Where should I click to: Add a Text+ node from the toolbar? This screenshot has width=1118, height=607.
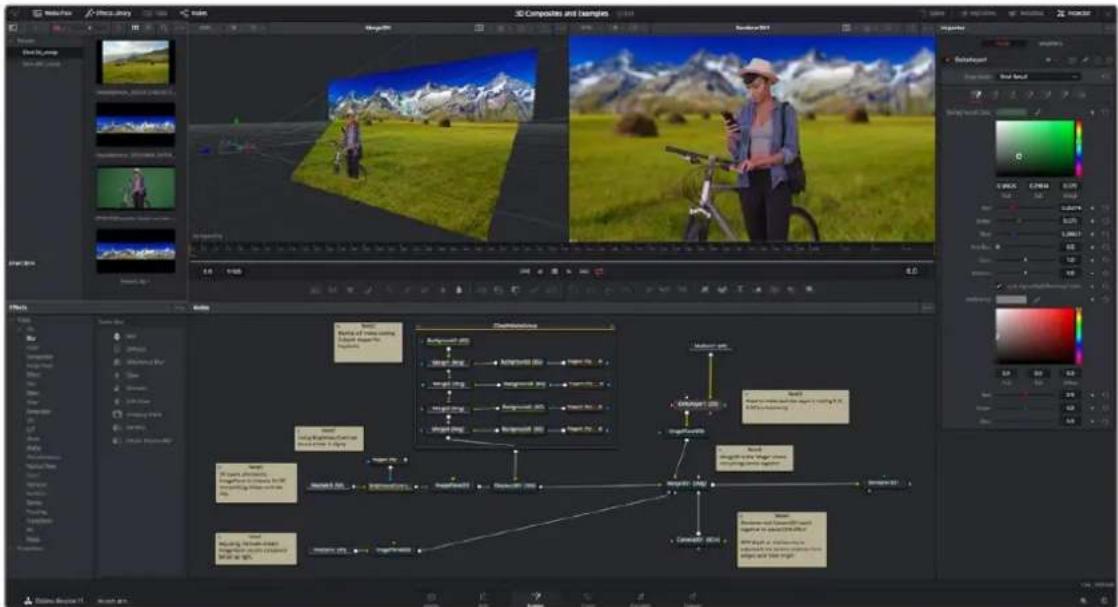coord(350,290)
